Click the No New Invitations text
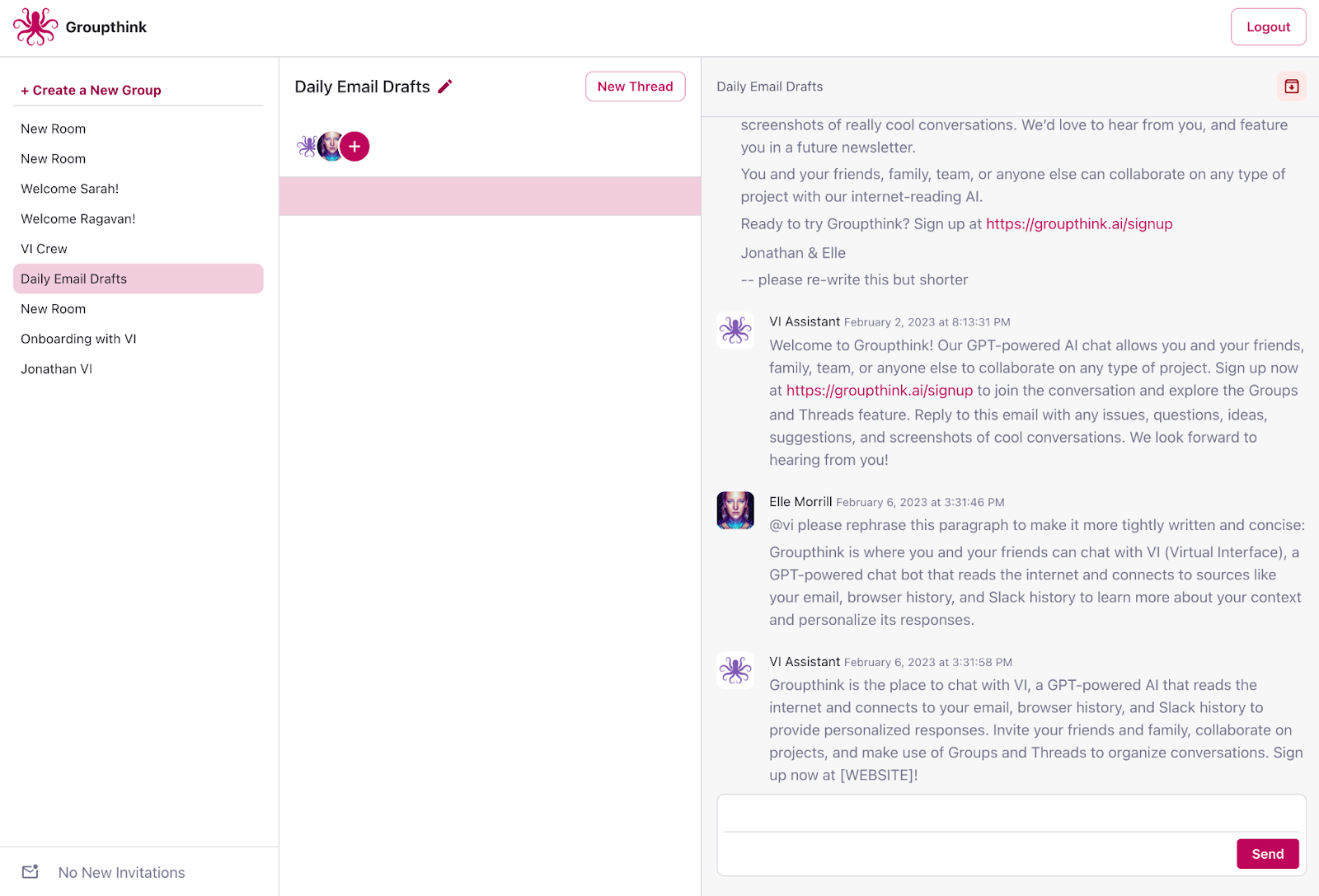The height and width of the screenshot is (896, 1319). coord(122,872)
